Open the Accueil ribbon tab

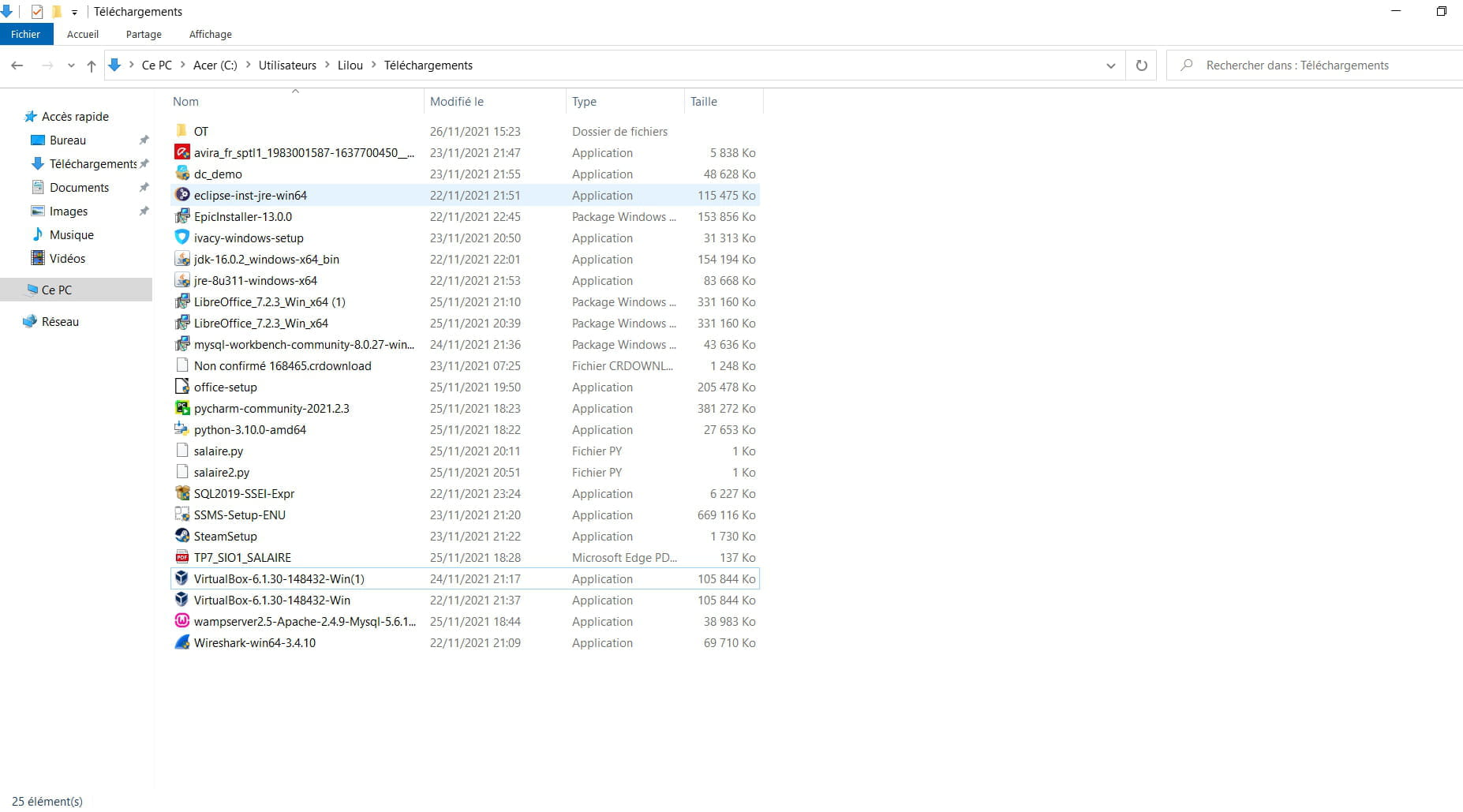pos(83,34)
